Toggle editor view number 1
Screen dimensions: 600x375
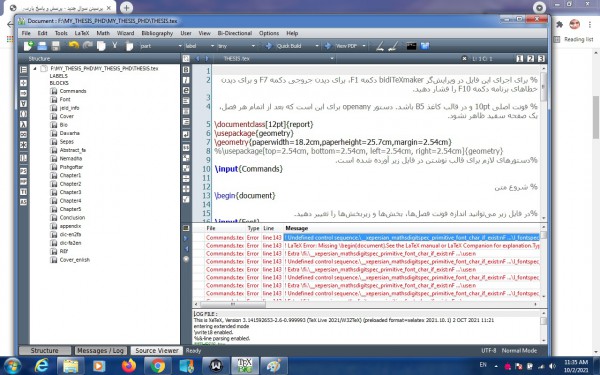pos(520,59)
